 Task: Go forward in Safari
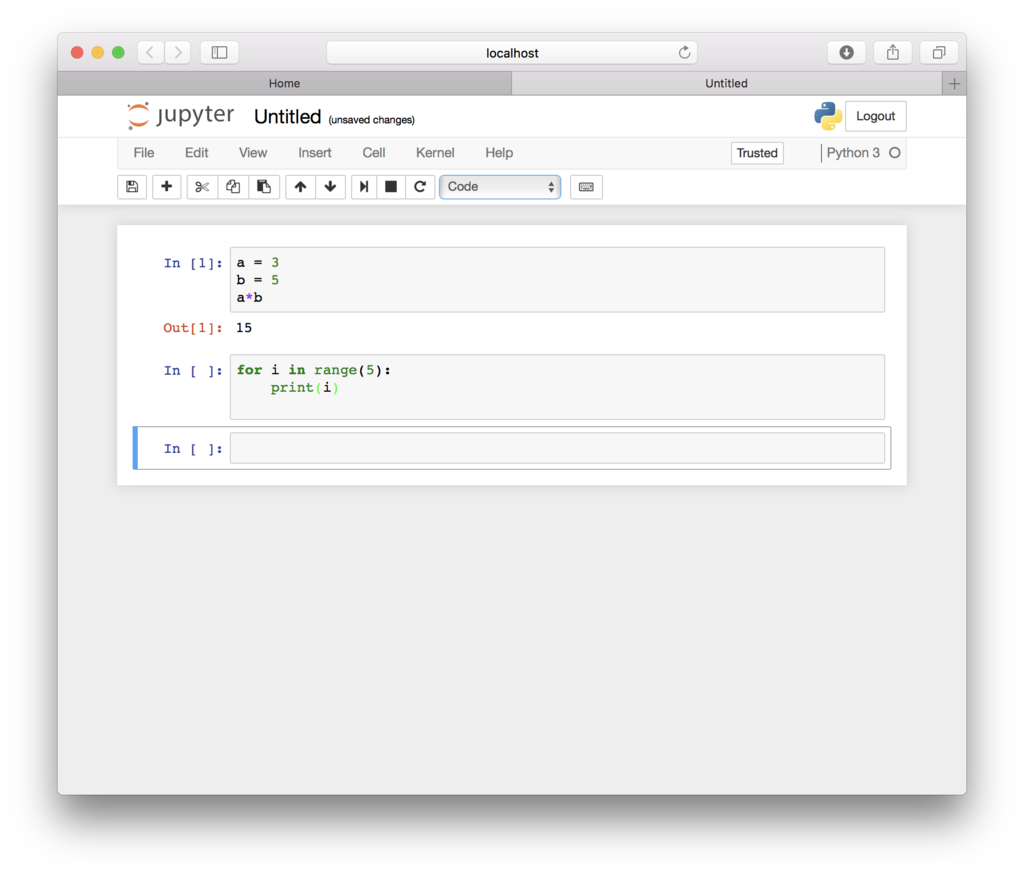[x=178, y=52]
